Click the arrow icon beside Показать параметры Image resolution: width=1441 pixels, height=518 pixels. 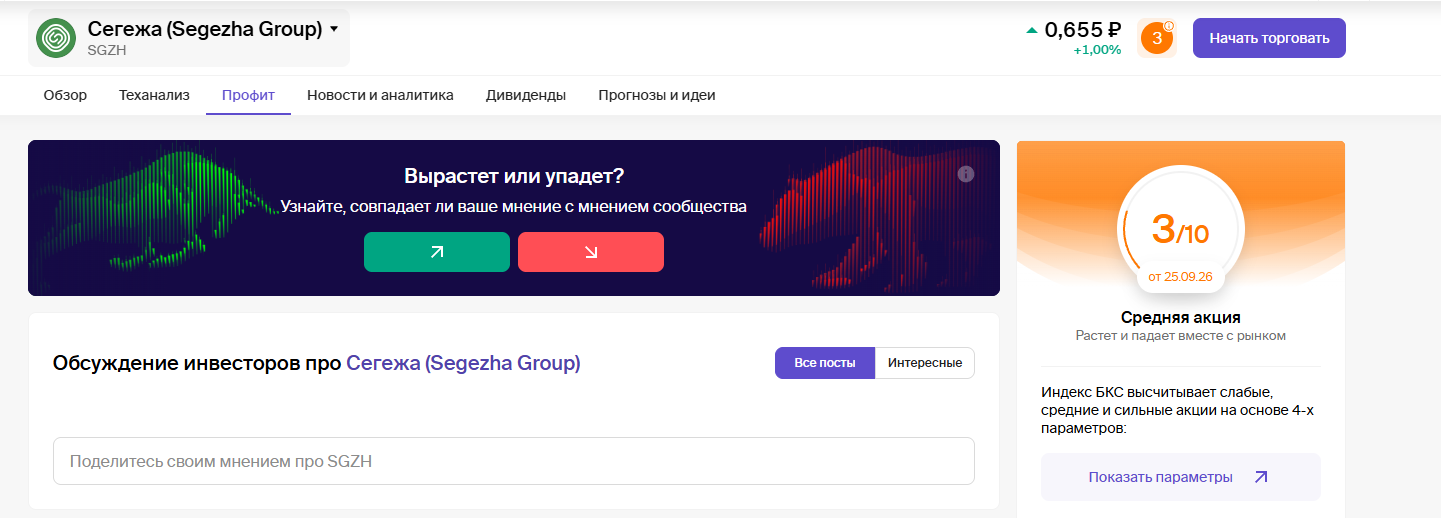tap(1261, 477)
